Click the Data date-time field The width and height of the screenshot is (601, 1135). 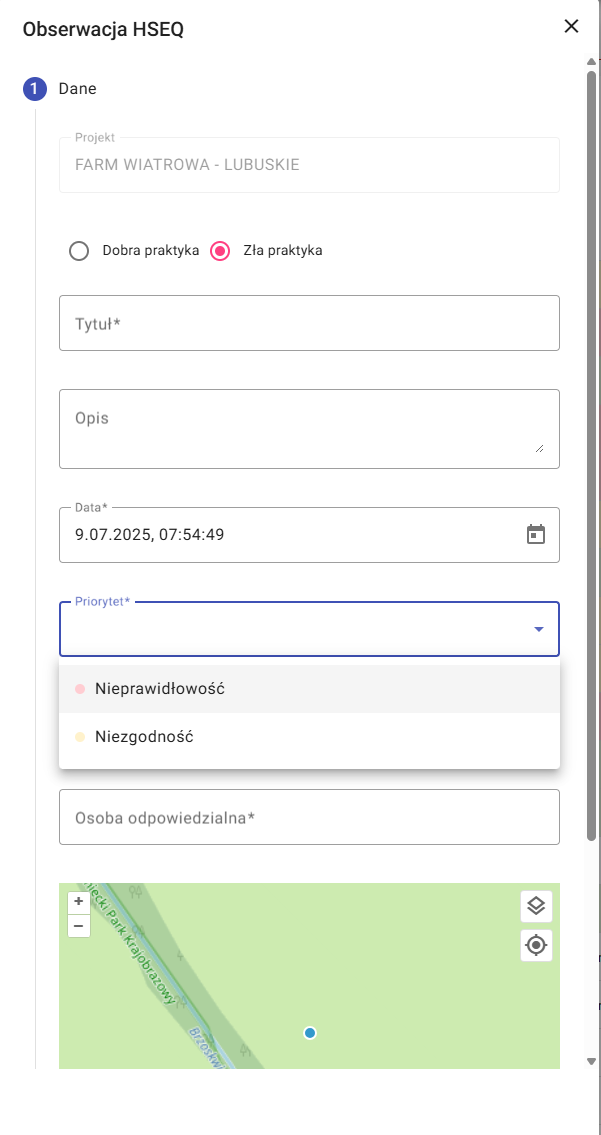(x=290, y=534)
